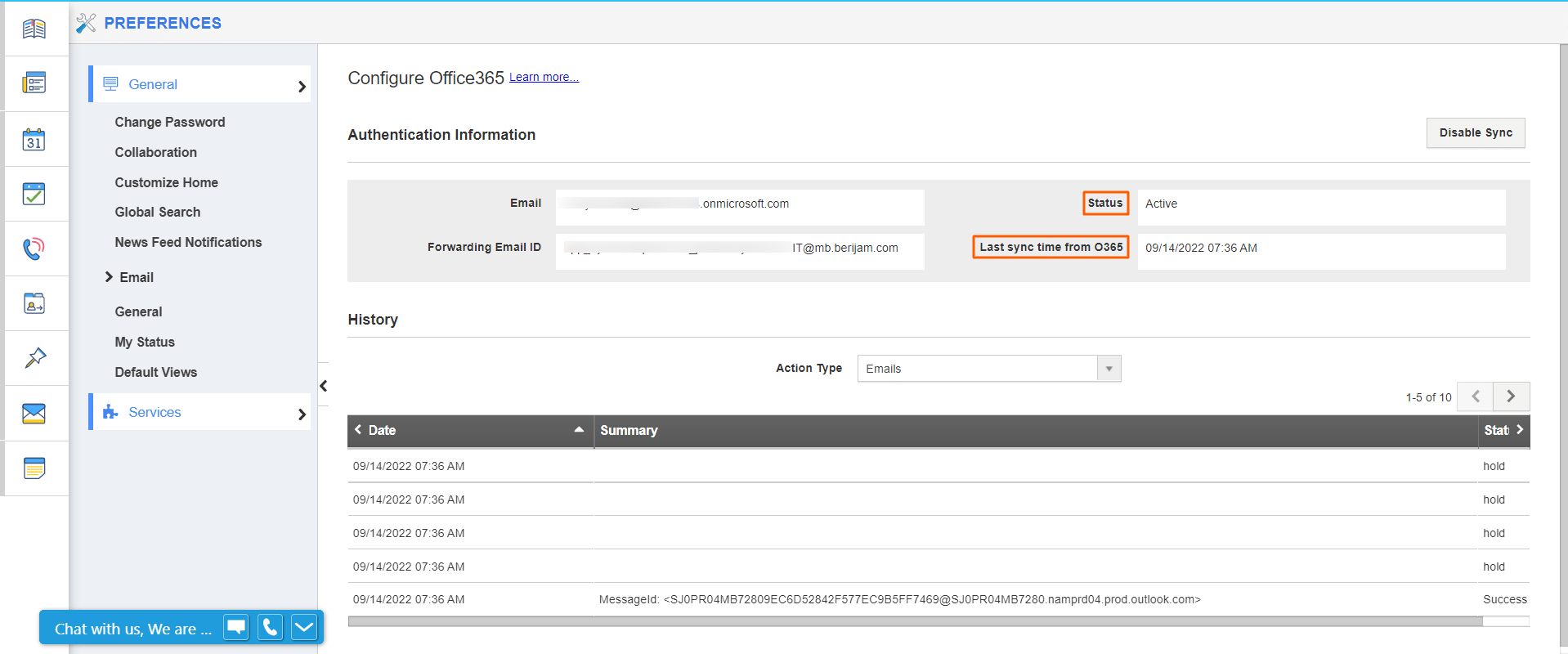This screenshot has height=654, width=1568.
Task: Open the knowledge base book icon
Action: (x=34, y=29)
